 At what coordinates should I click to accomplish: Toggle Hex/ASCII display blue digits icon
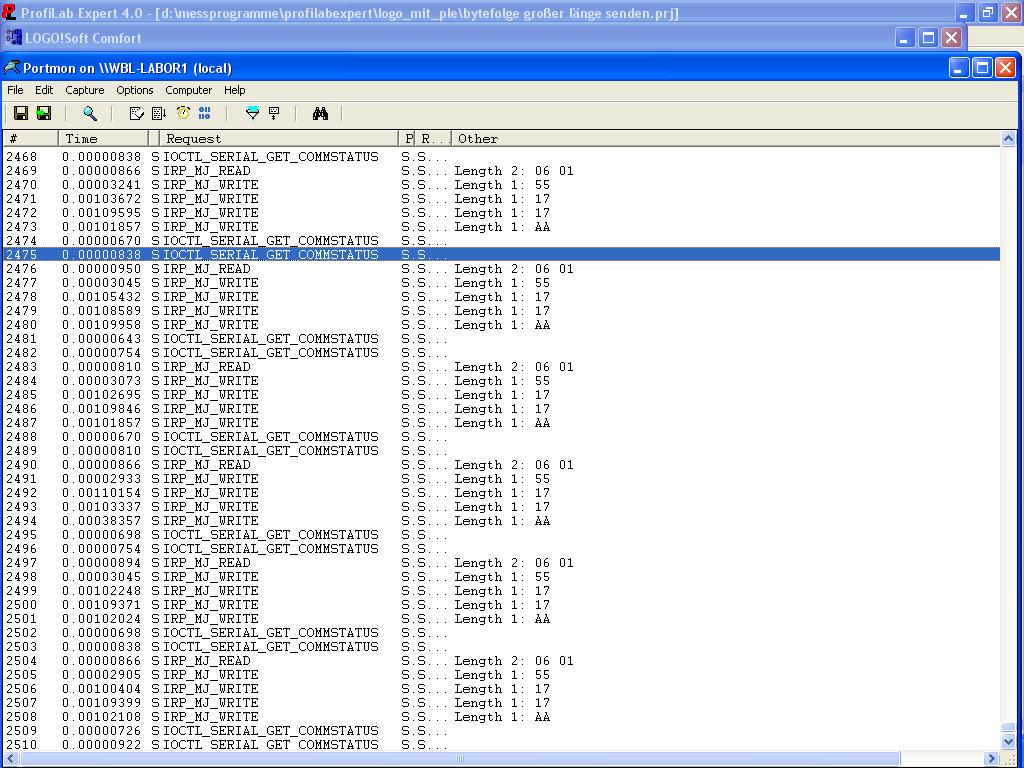click(x=204, y=114)
